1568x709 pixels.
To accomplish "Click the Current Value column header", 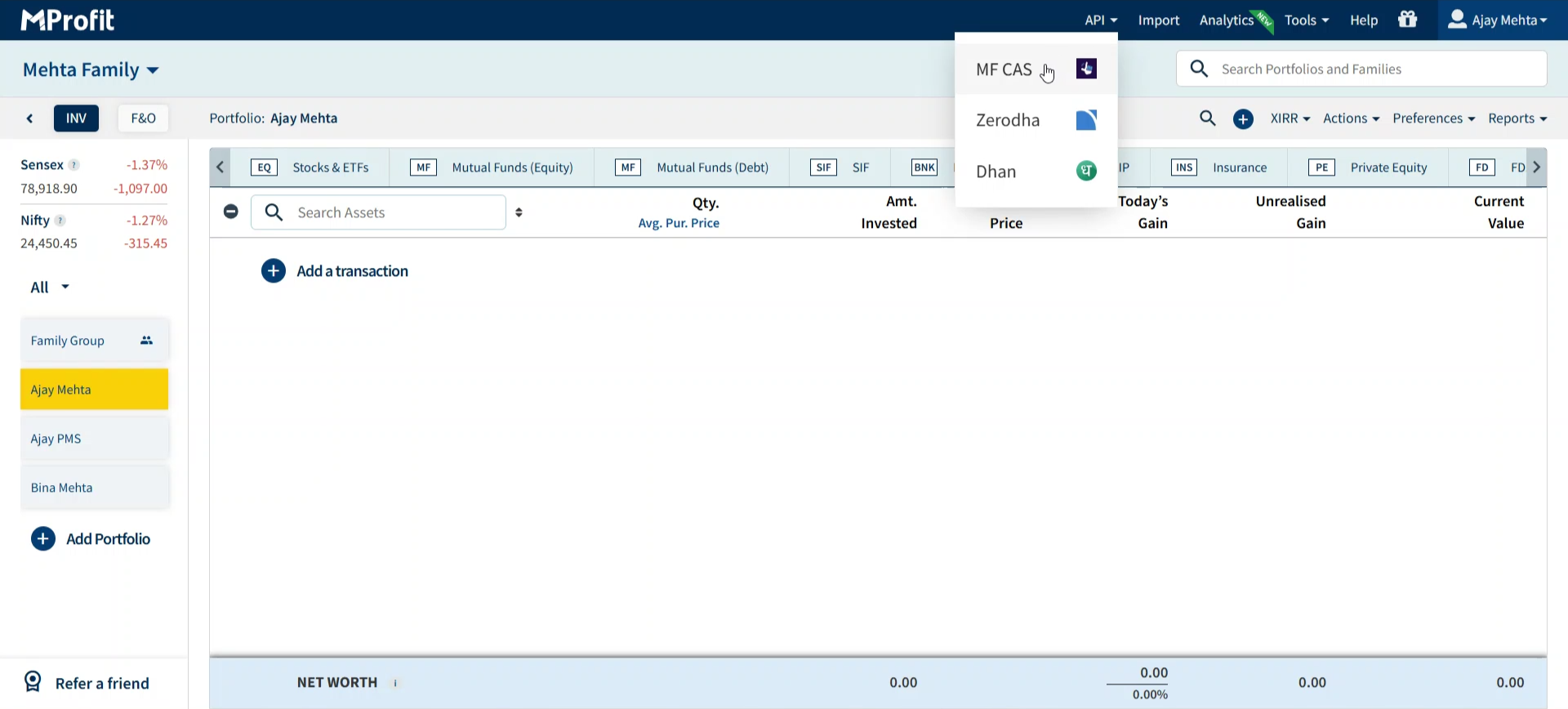I will 1499,212.
